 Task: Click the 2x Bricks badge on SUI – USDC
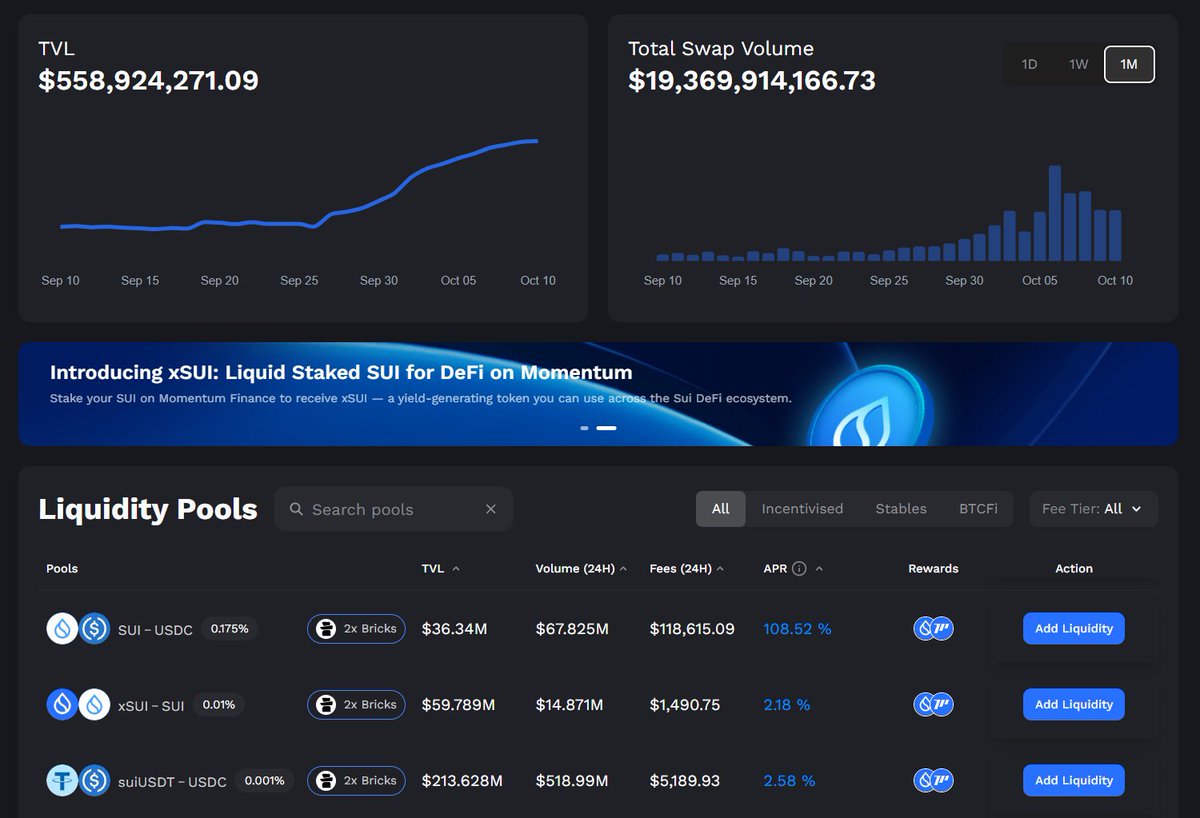click(x=356, y=628)
